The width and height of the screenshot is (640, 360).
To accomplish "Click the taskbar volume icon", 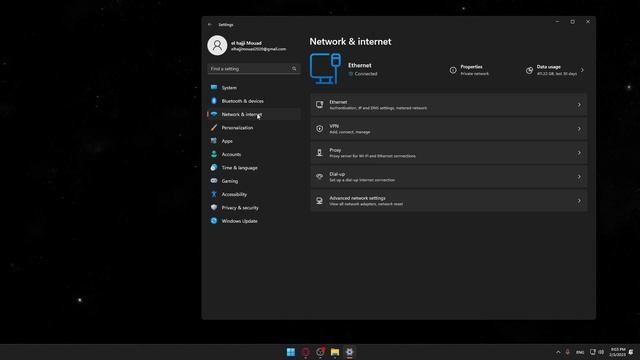I will [x=601, y=352].
